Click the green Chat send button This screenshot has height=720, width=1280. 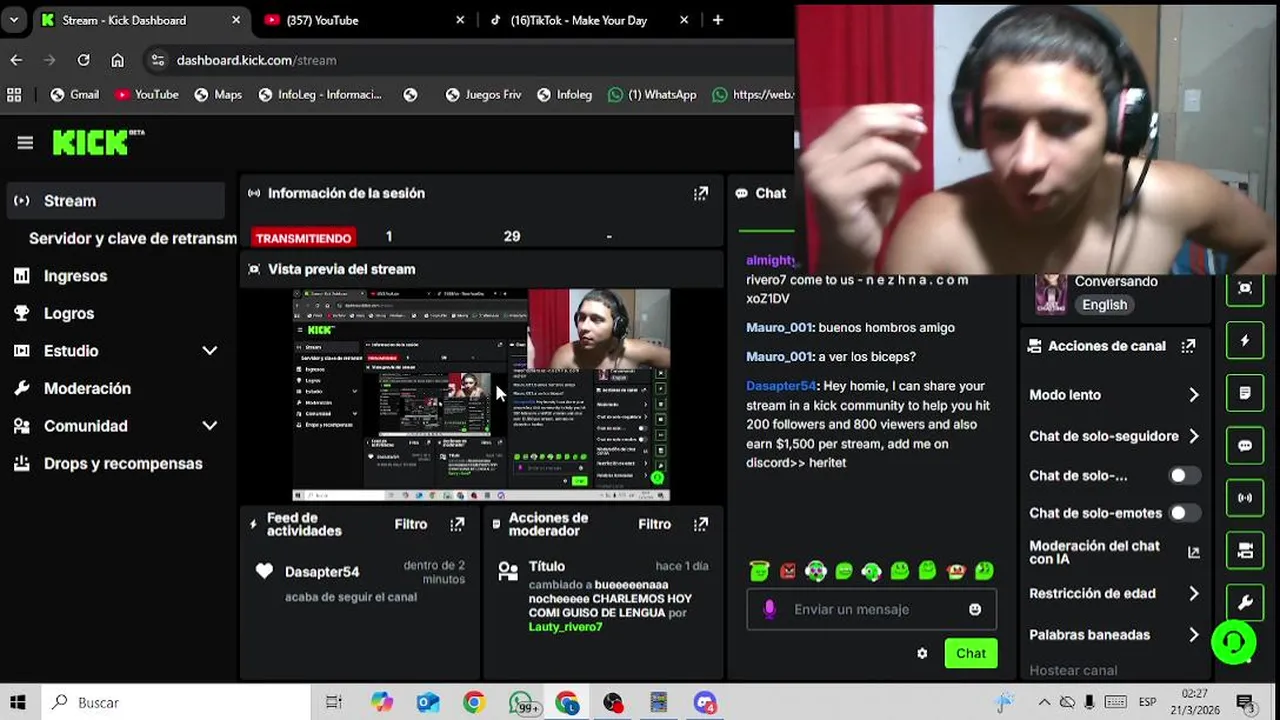(x=971, y=653)
